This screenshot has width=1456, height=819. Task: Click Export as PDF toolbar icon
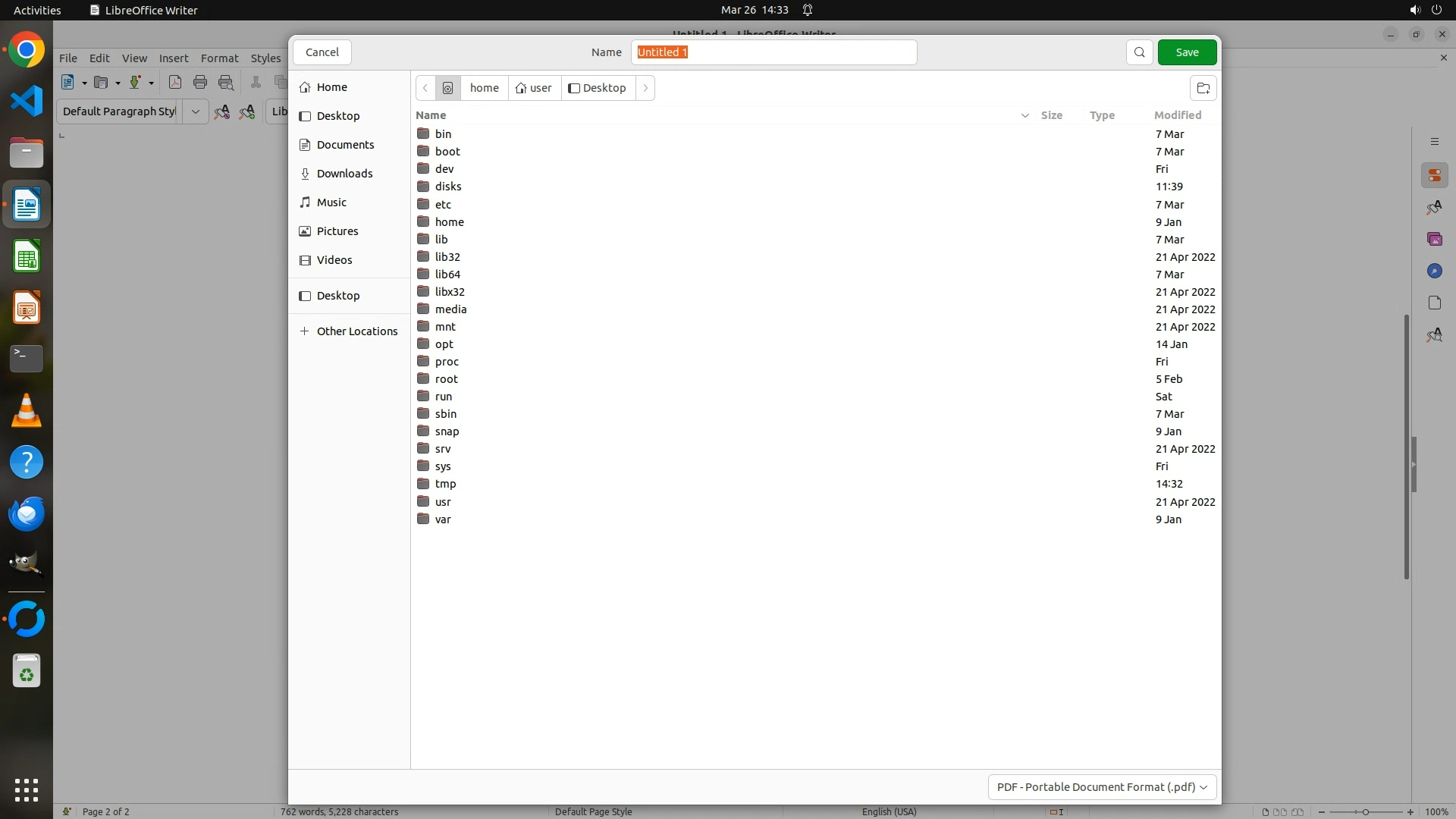coord(175,82)
